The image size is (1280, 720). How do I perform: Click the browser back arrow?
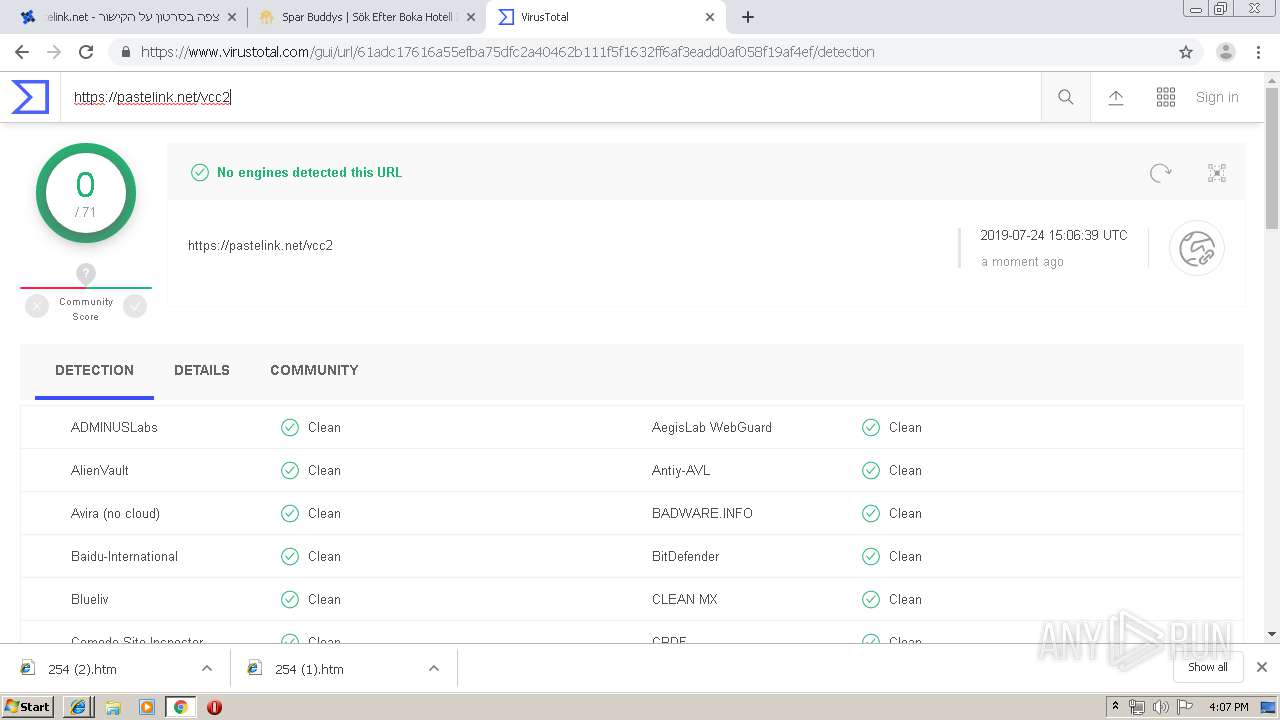[22, 52]
